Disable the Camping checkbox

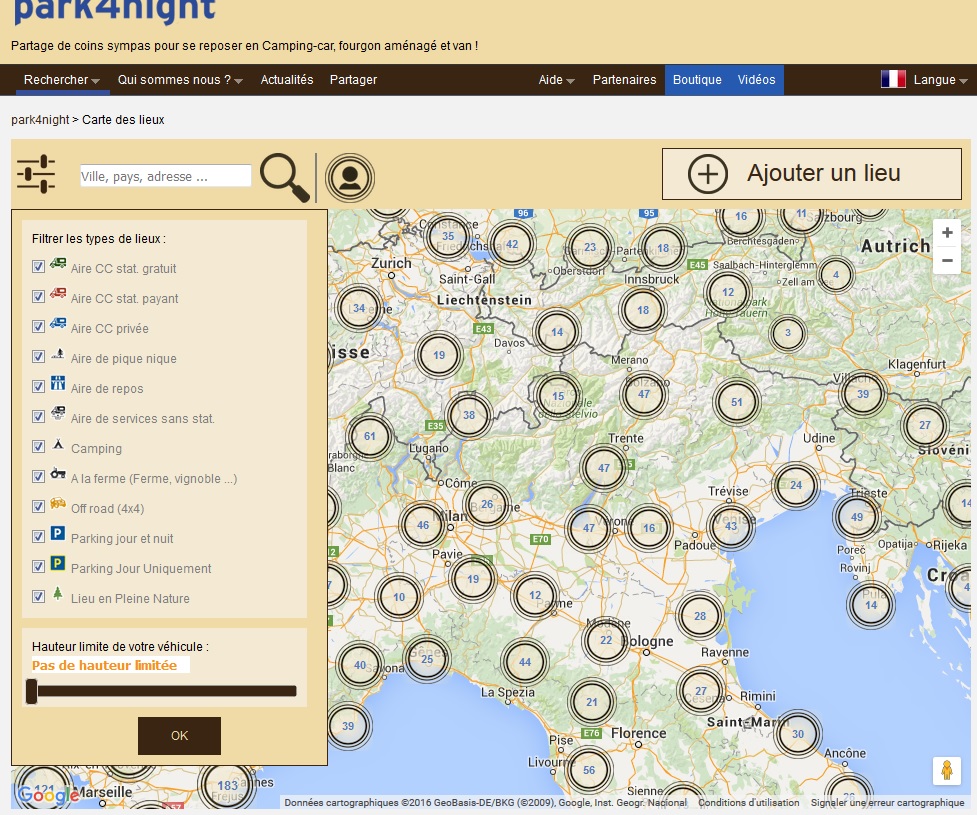coord(38,447)
